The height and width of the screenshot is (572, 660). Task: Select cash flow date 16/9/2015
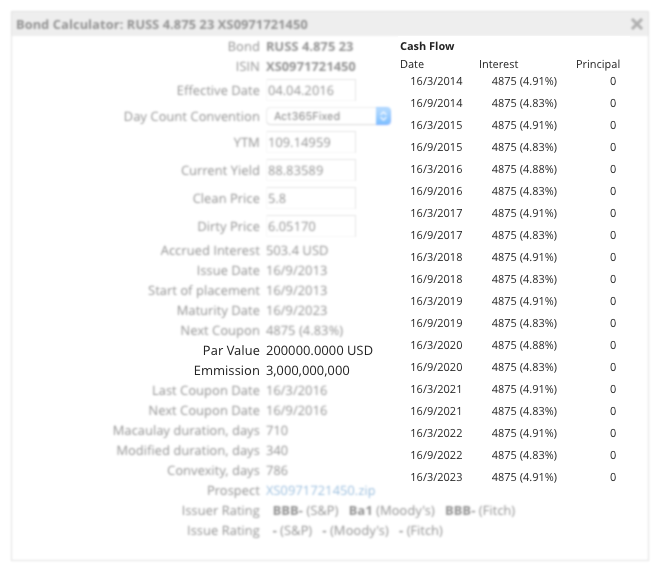click(x=436, y=147)
